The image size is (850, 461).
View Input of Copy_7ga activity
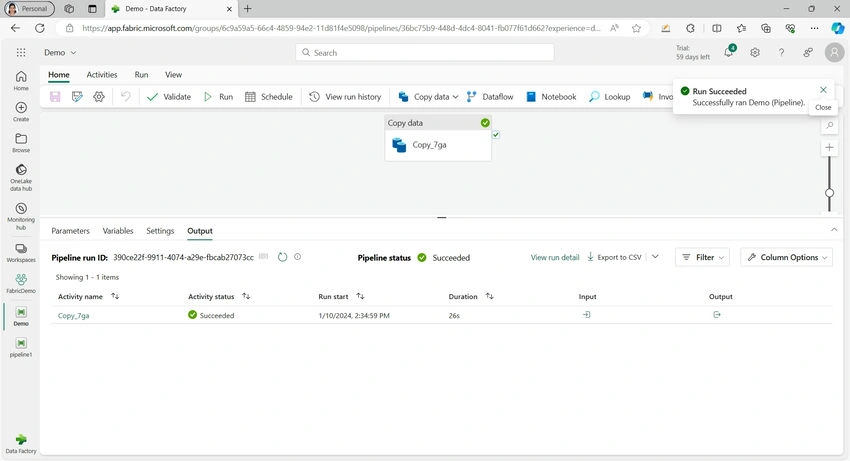click(x=587, y=315)
